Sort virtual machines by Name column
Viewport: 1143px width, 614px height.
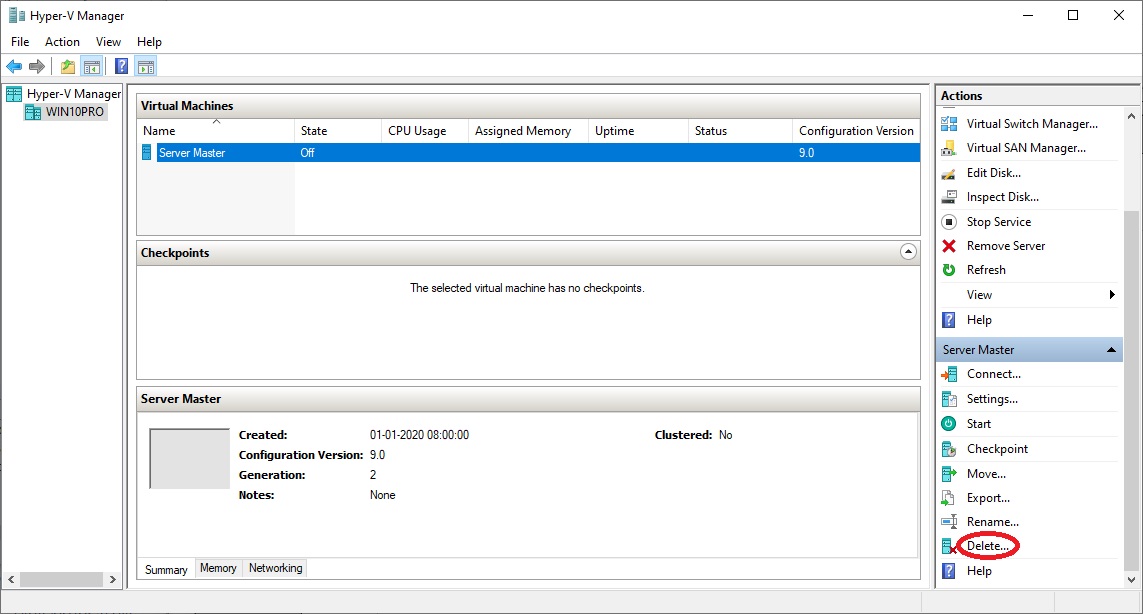click(x=216, y=131)
